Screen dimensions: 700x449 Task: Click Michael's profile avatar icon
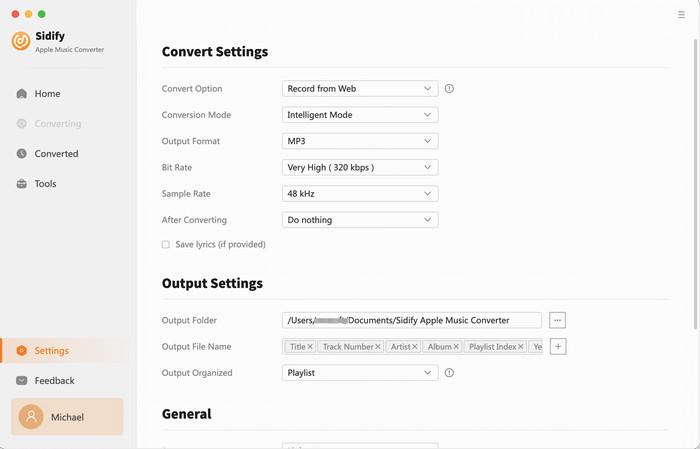click(x=31, y=417)
